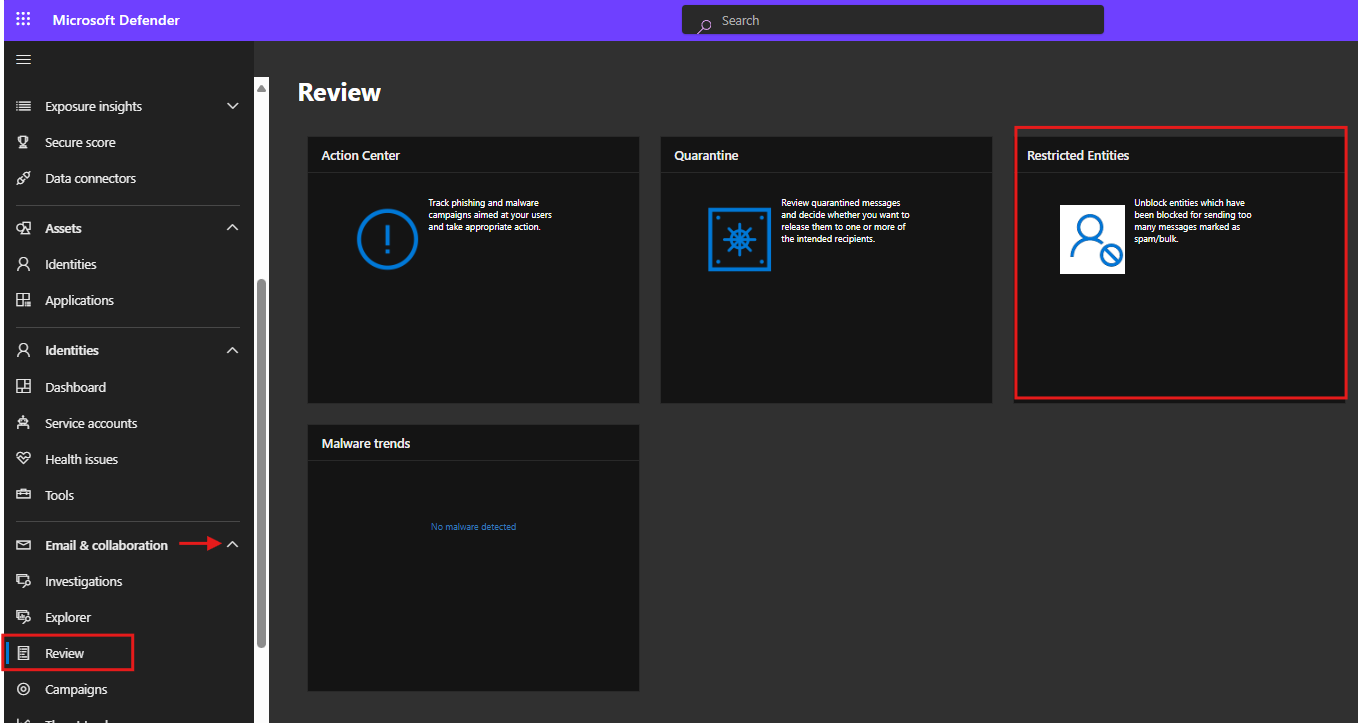This screenshot has width=1358, height=723.
Task: Click 'Review quarantined messages' description text
Action: pyautogui.click(x=845, y=221)
